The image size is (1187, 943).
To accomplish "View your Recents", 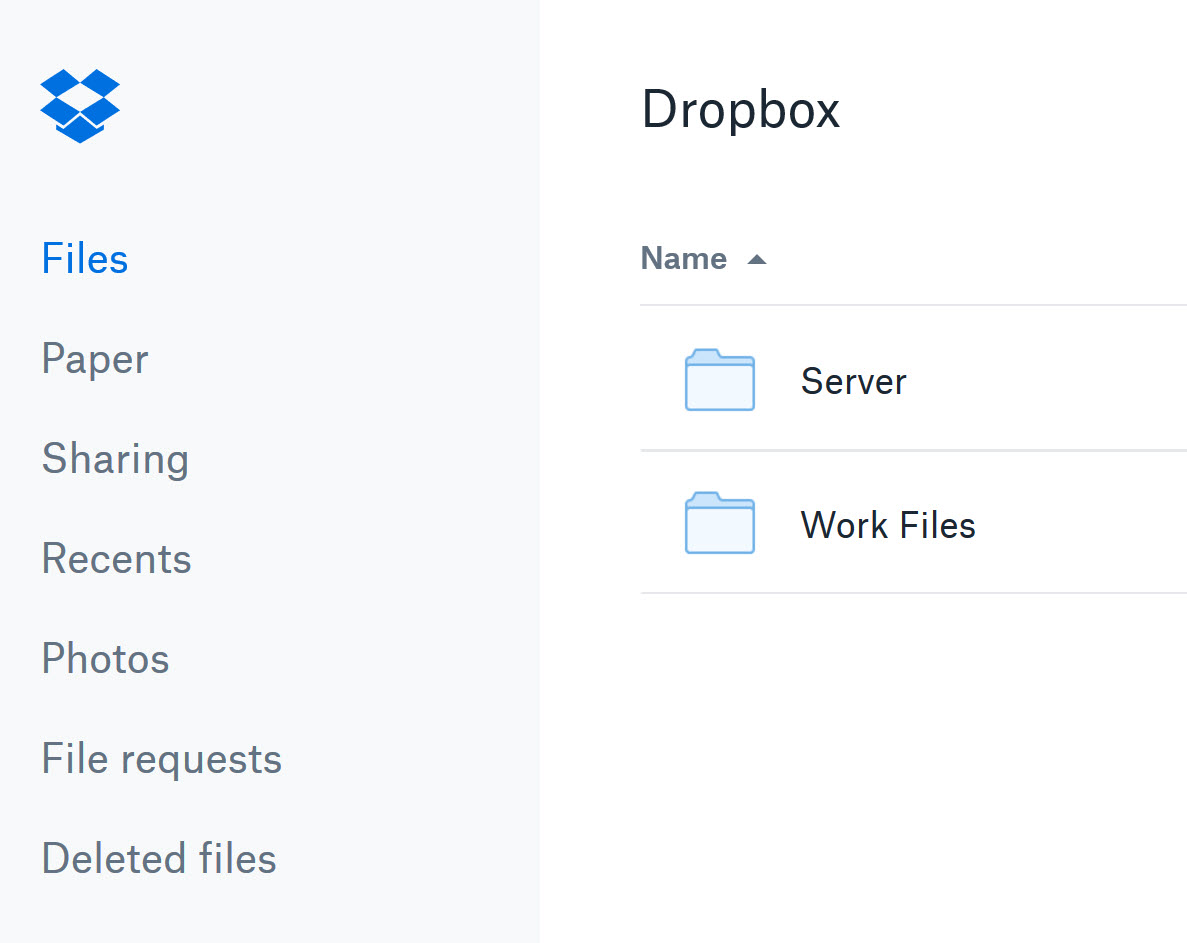I will (116, 558).
